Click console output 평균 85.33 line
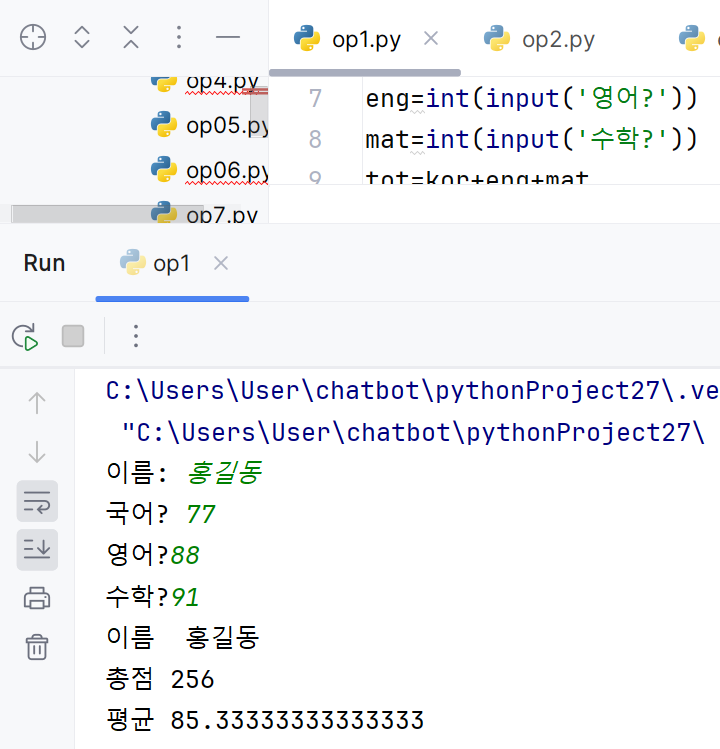Screen dimensions: 720x749 265,720
